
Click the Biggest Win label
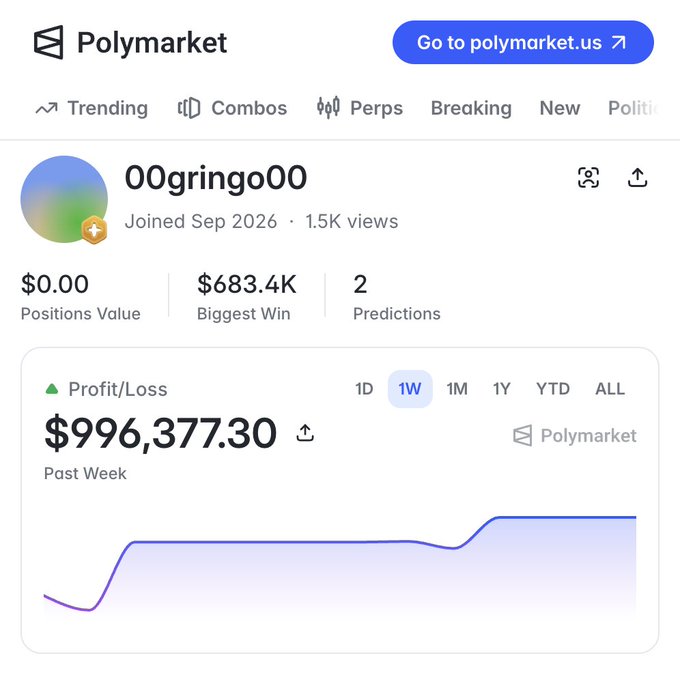pyautogui.click(x=244, y=314)
